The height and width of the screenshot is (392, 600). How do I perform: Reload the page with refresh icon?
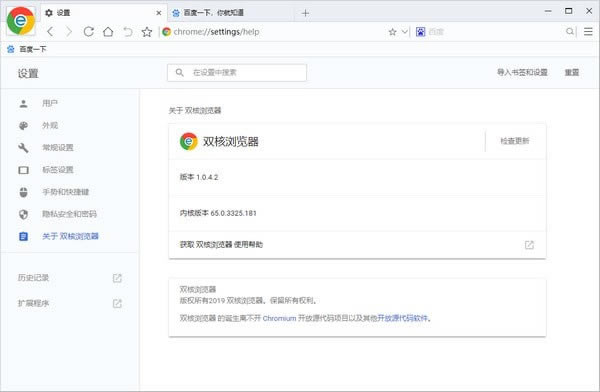[x=89, y=32]
